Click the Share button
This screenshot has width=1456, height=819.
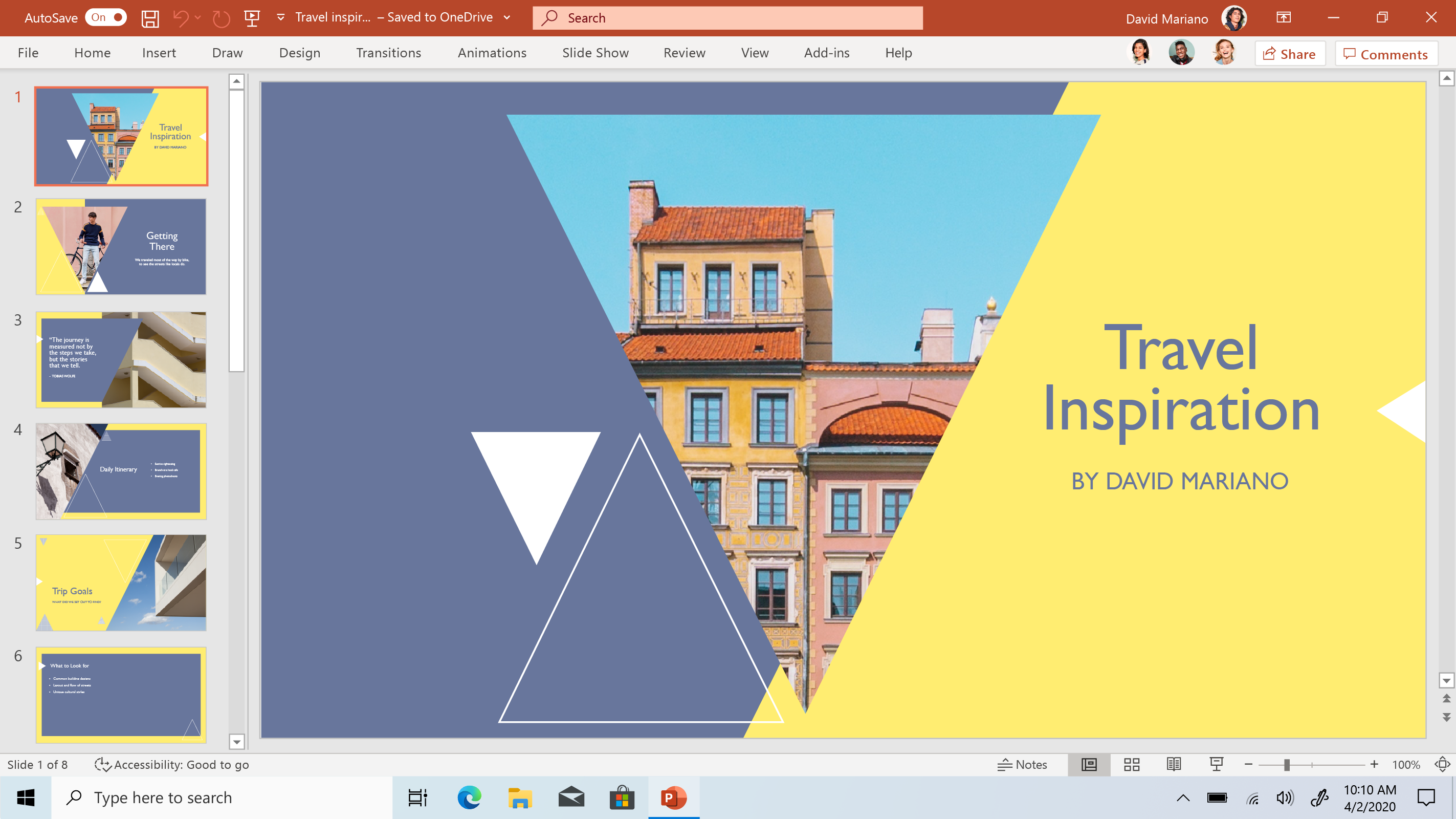point(1289,54)
